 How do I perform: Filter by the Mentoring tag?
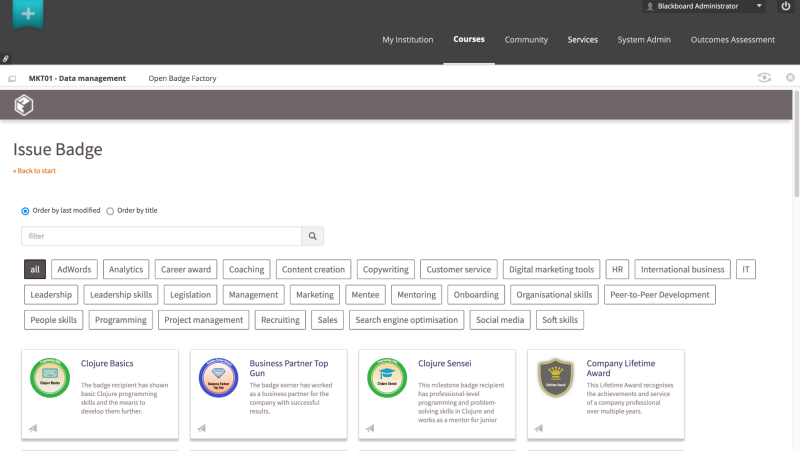click(416, 295)
